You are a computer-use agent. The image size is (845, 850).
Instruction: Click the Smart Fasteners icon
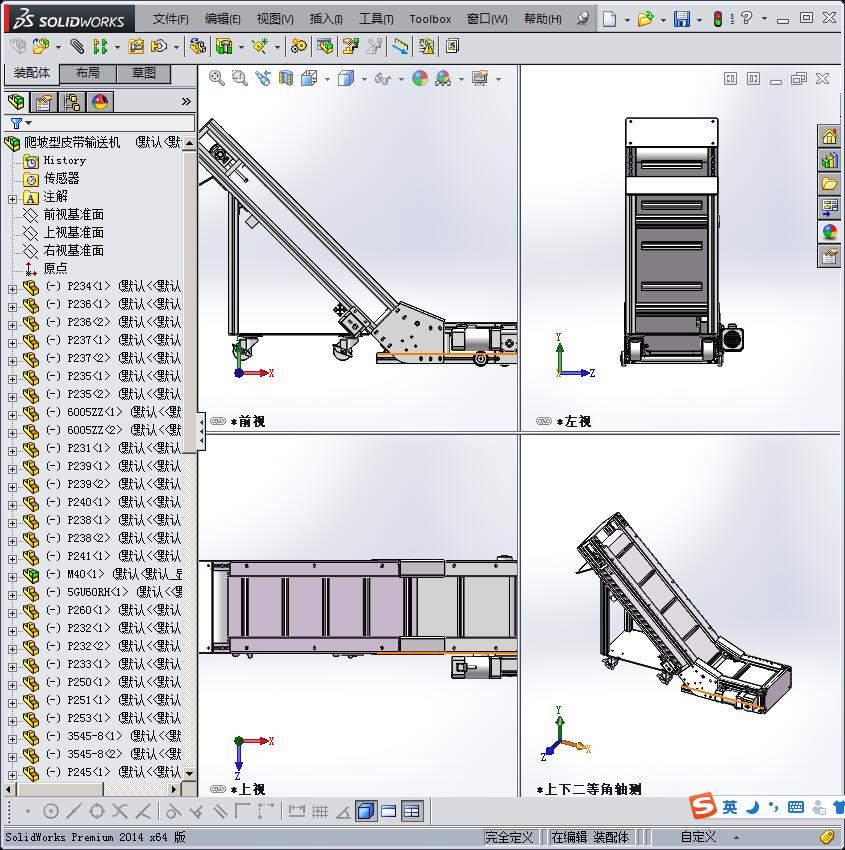tap(136, 47)
